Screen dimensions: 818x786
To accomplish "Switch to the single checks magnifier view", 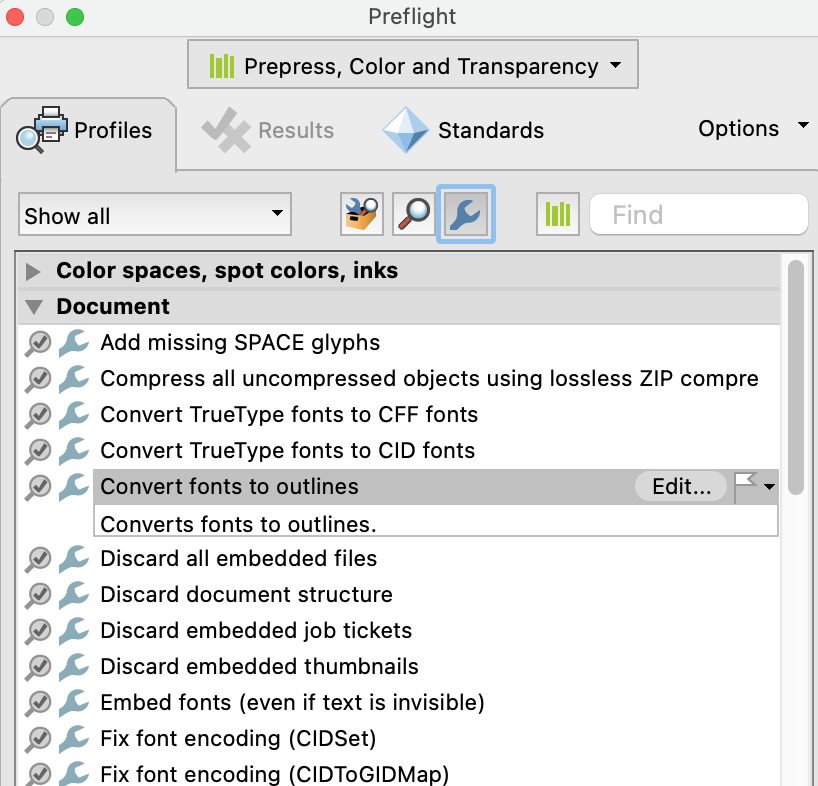I will [x=412, y=214].
